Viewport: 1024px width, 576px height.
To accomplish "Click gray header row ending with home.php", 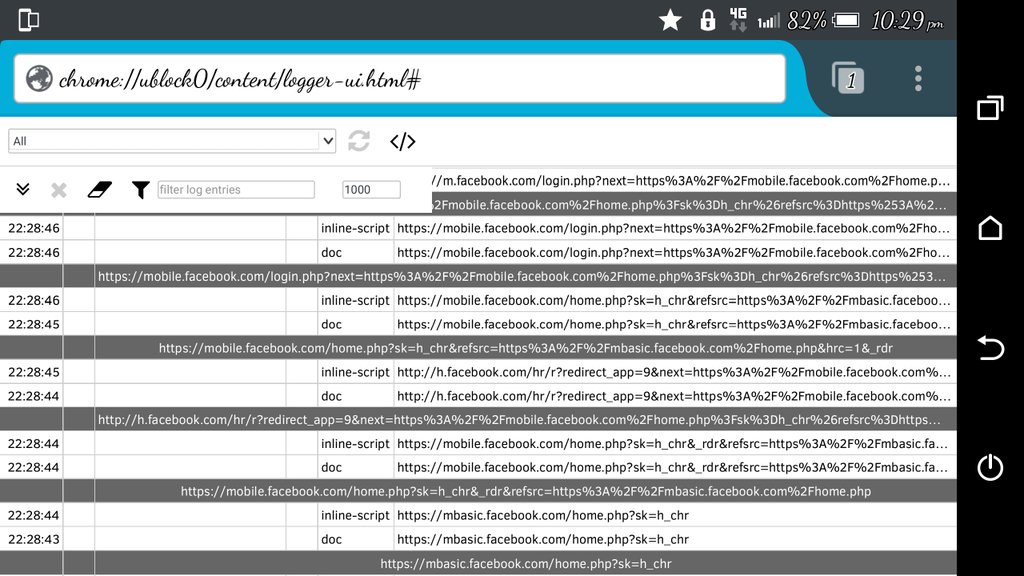I will point(478,491).
